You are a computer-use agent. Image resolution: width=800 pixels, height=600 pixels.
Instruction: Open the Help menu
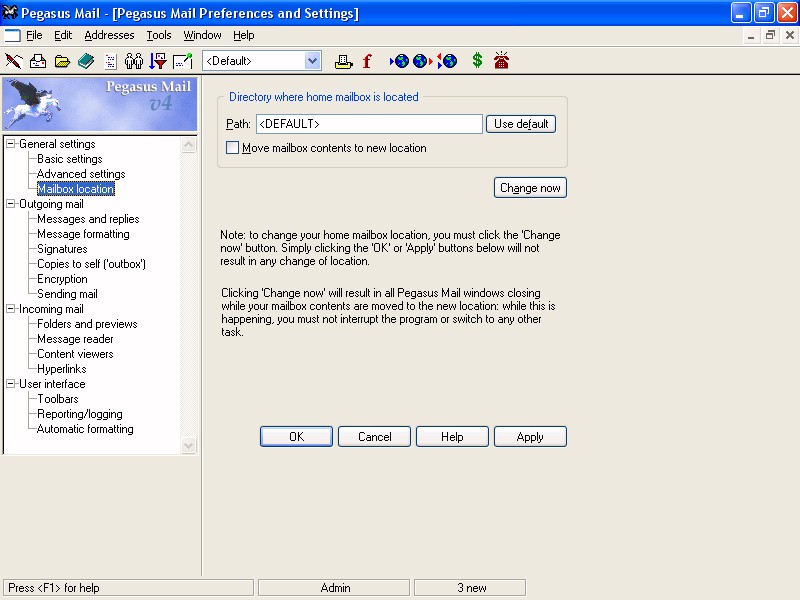tap(244, 35)
